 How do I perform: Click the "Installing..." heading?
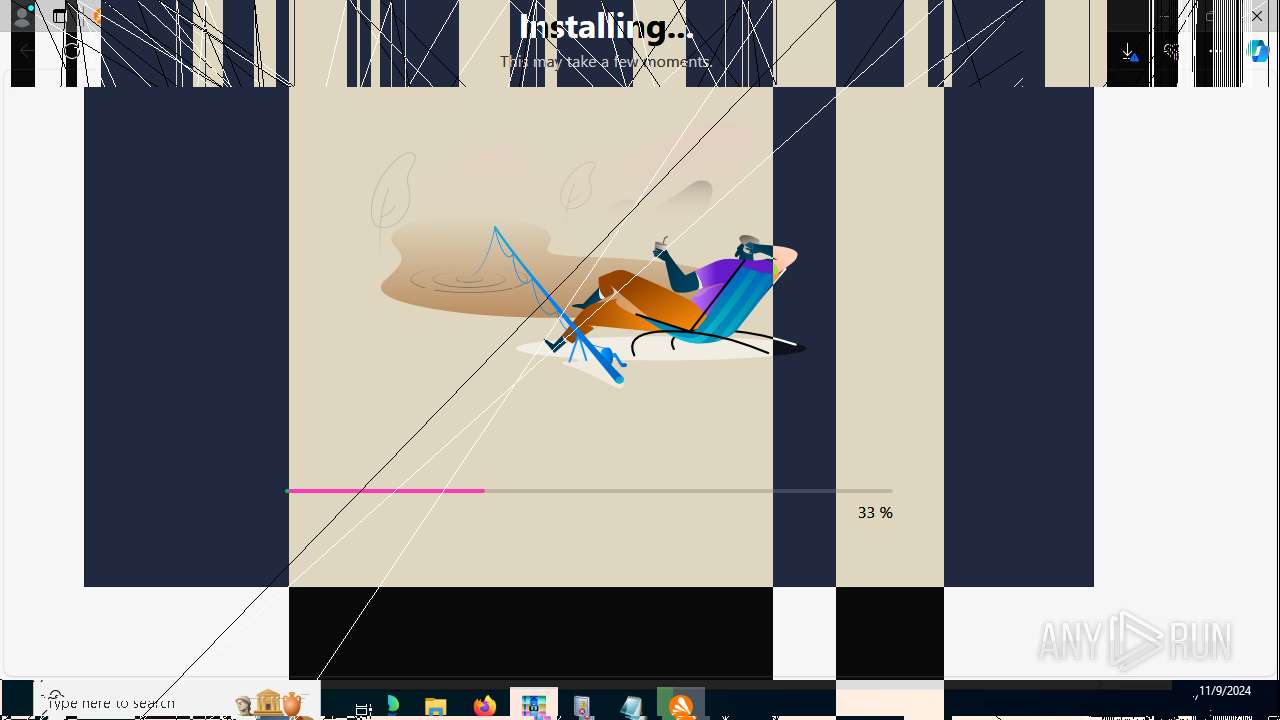click(x=606, y=27)
